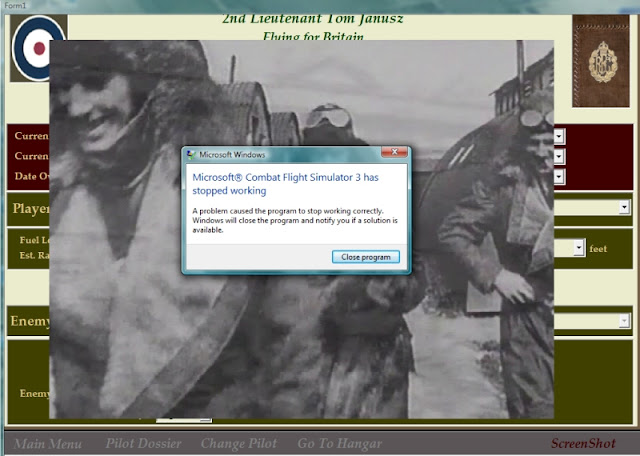This screenshot has width=640, height=456.
Task: Click the Microsoft Windows dialog title icon
Action: coord(191,154)
